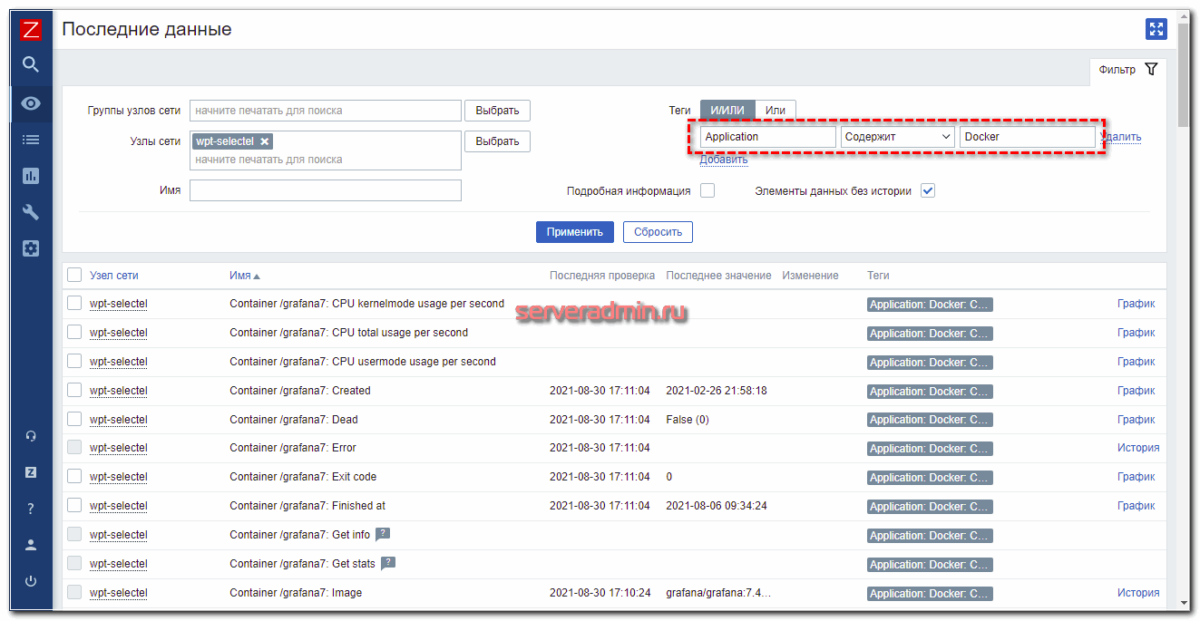Screen dimensions: 1200x621
Task: Open График for CPU total usage item
Action: [1137, 332]
